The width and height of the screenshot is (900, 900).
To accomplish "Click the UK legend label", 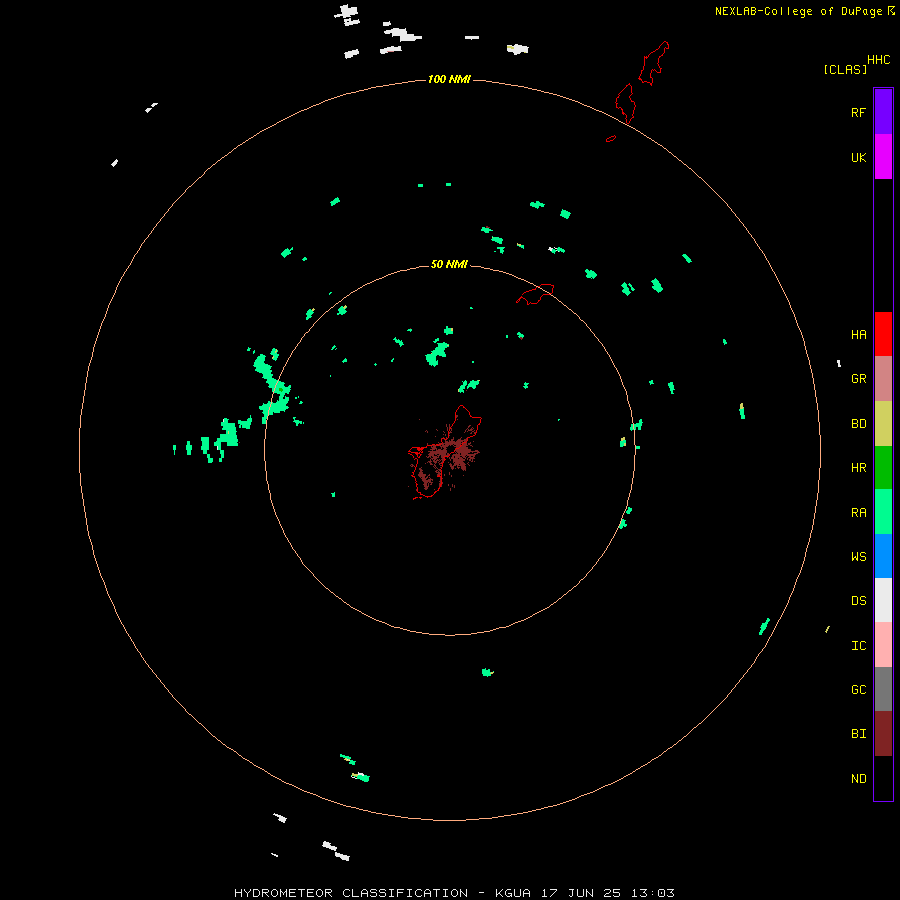I will point(858,157).
